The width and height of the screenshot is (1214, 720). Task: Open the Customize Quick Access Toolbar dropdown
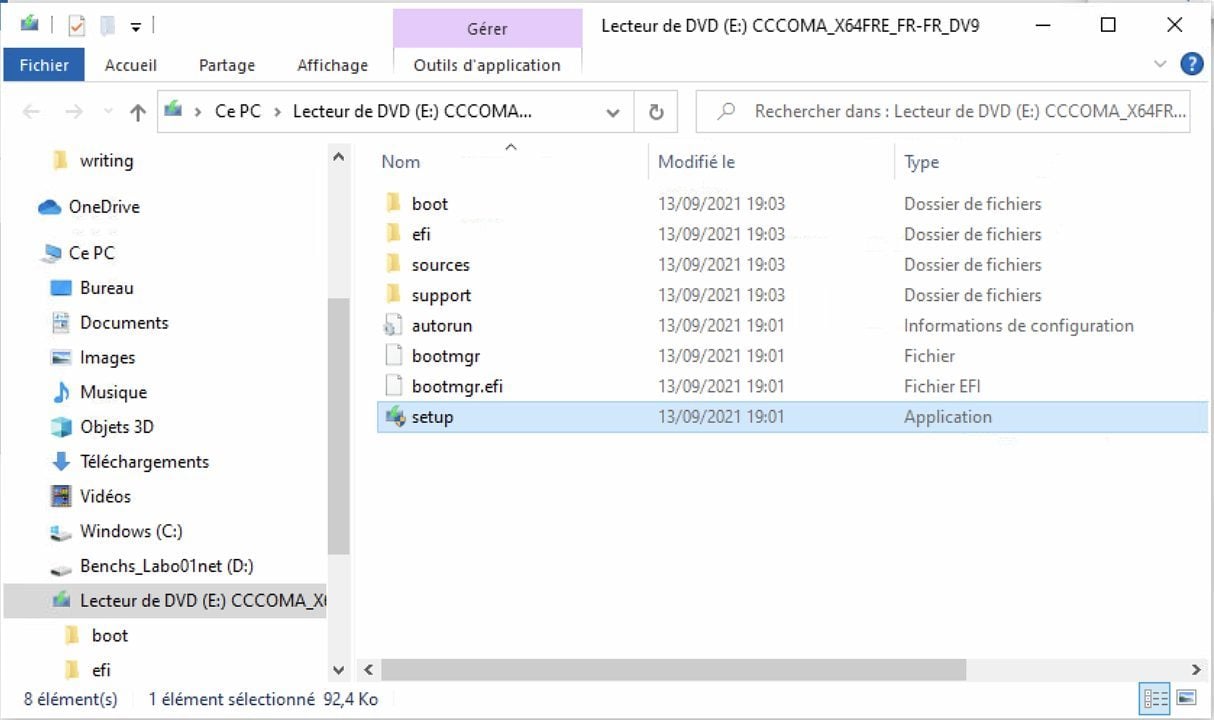tap(136, 26)
